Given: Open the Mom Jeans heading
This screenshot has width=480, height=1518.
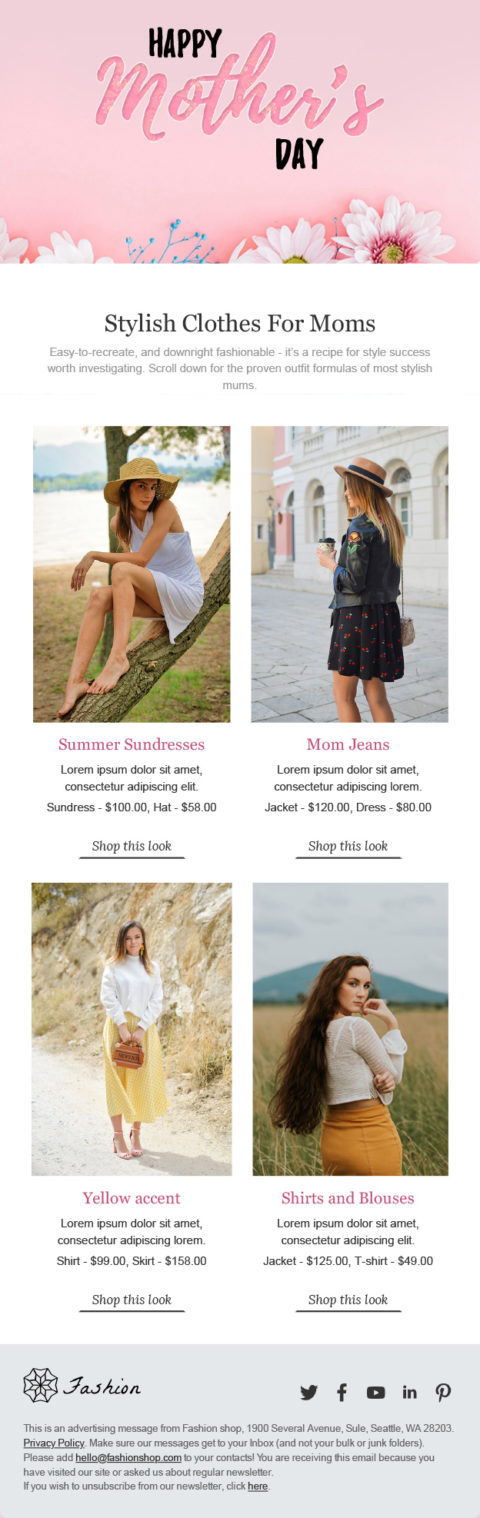Looking at the screenshot, I should (348, 744).
